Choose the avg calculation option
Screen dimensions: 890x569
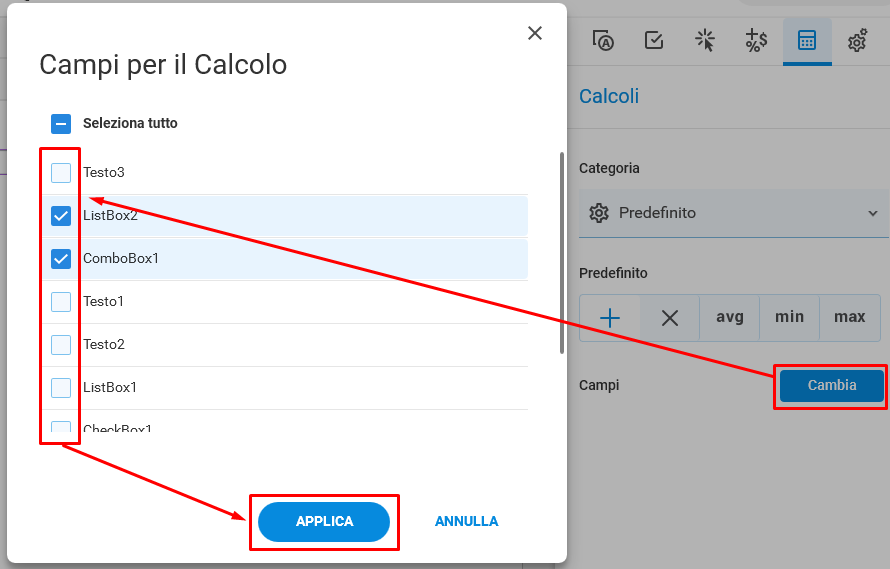coord(730,317)
